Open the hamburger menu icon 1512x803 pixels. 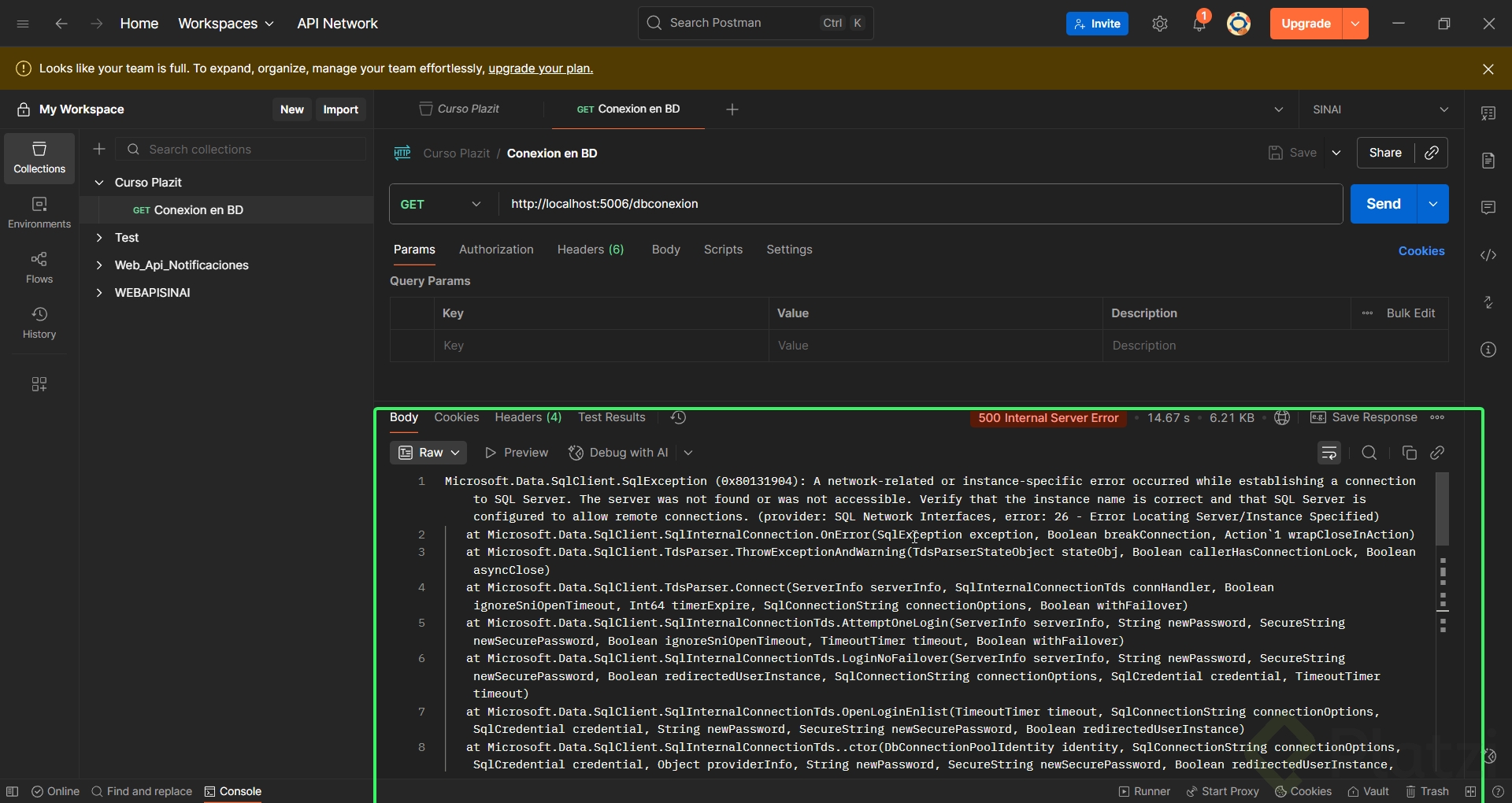click(23, 24)
